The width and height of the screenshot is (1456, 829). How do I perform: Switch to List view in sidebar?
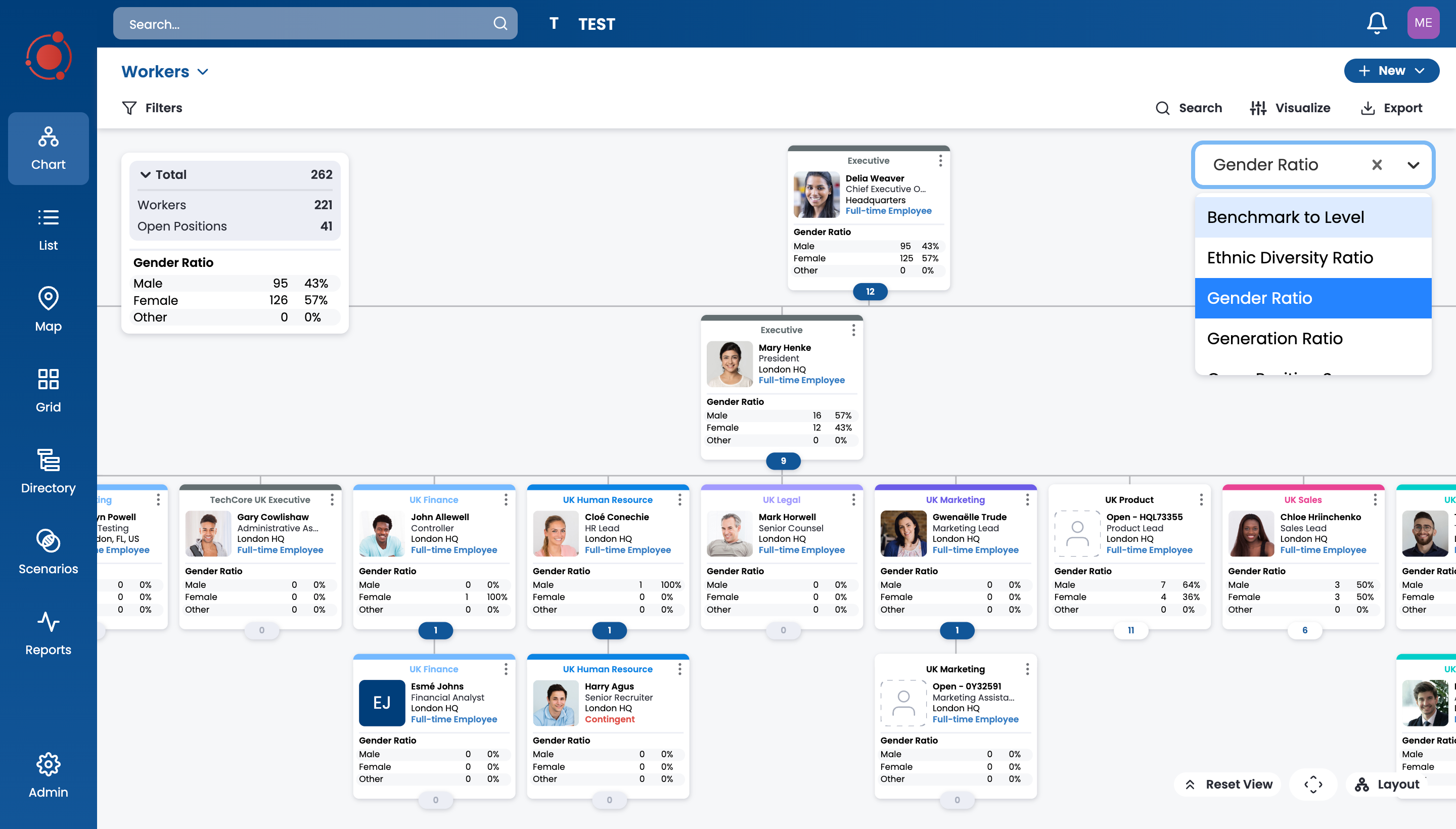point(49,229)
